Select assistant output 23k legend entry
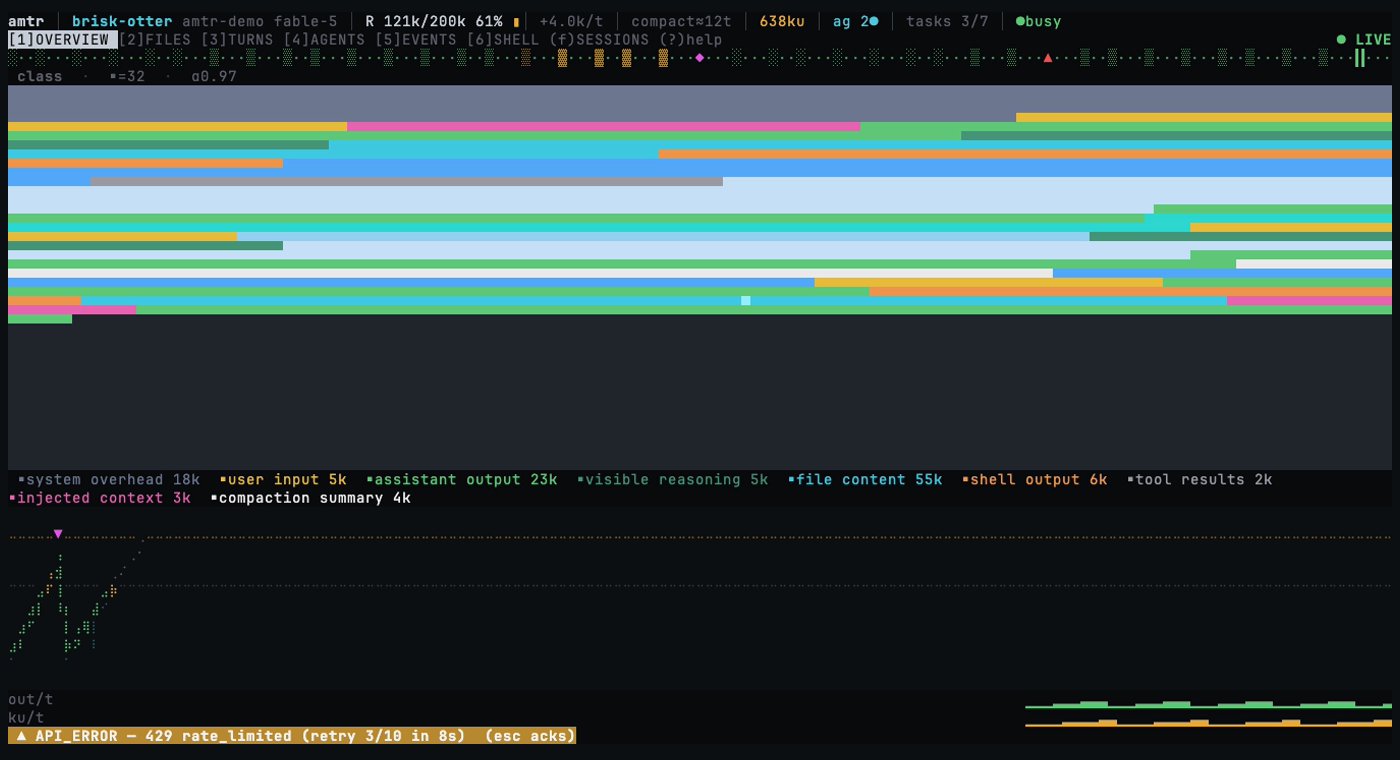 point(461,480)
